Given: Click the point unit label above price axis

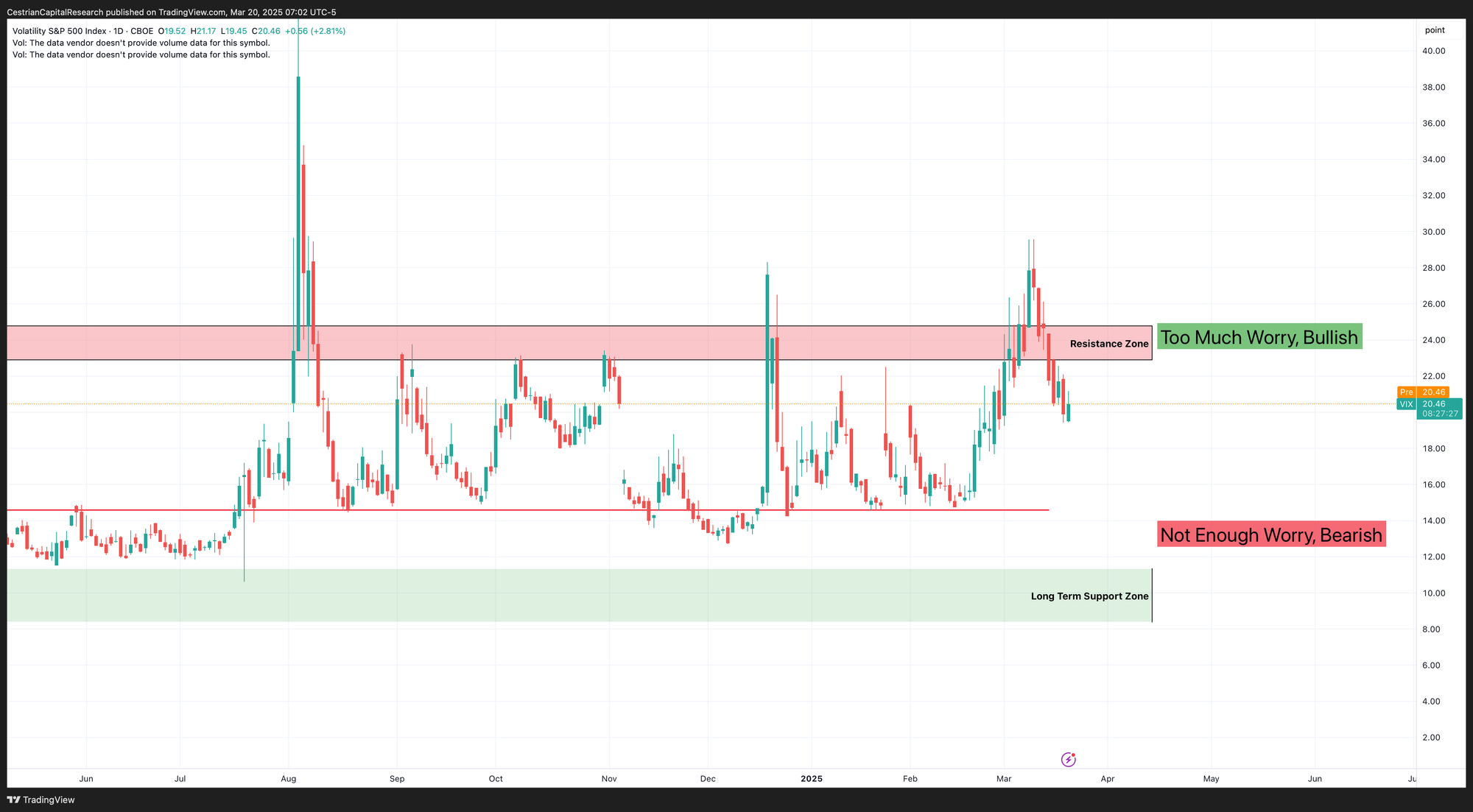Looking at the screenshot, I should (x=1435, y=30).
